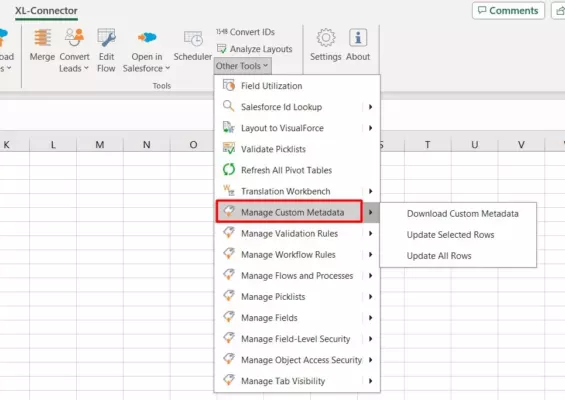Click the Salesforce Id Lookup magnifier icon

point(228,106)
